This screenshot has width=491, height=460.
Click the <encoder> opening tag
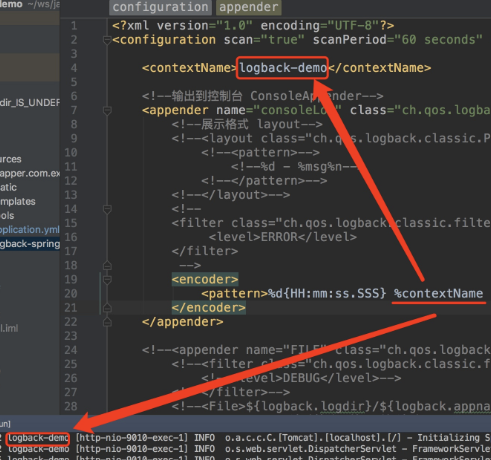pyautogui.click(x=205, y=279)
